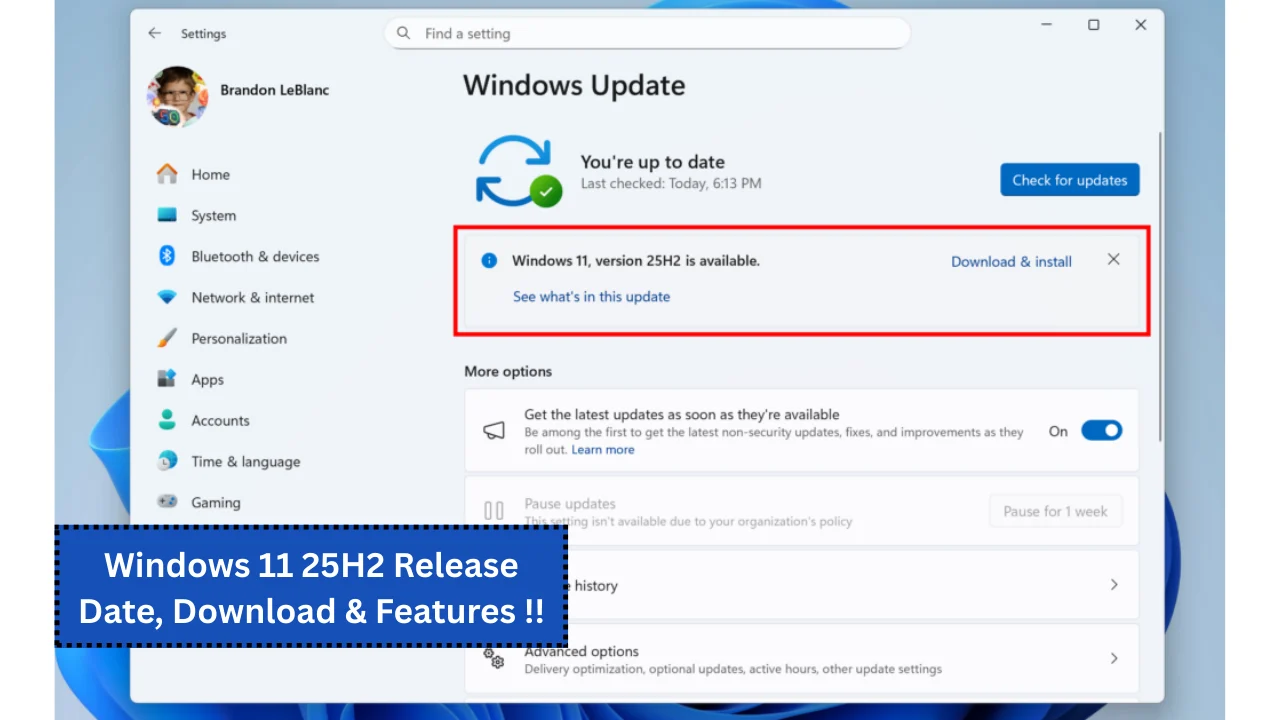Click the Find a setting search field
Image resolution: width=1280 pixels, height=720 pixels.
click(x=647, y=33)
